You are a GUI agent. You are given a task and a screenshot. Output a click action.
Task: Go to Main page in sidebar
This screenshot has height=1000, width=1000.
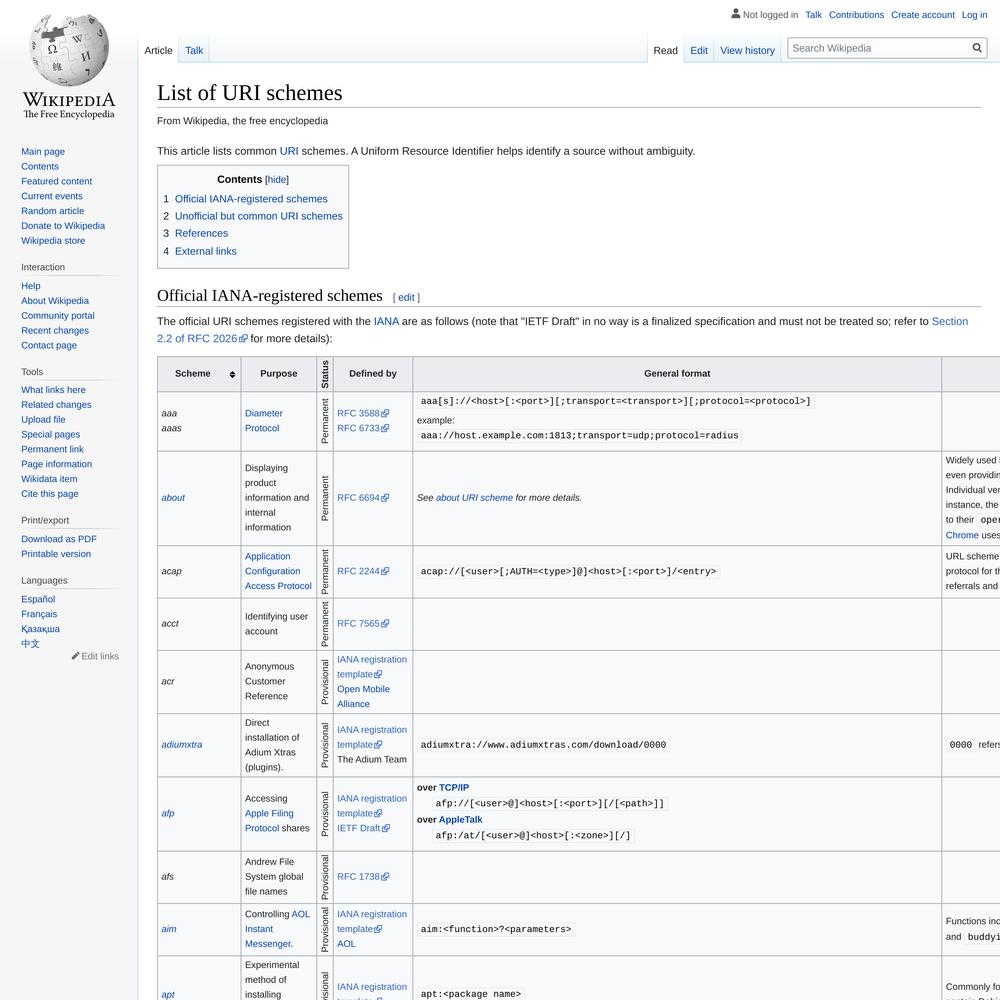43,151
